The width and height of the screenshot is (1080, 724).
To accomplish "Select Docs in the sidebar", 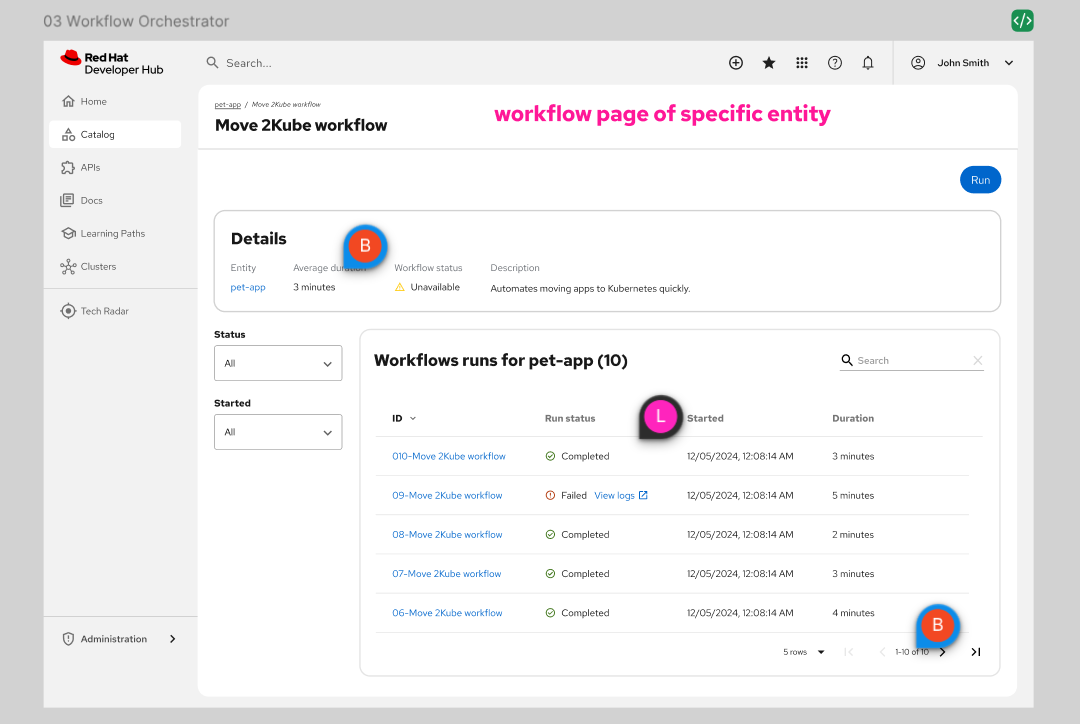I will coord(115,200).
